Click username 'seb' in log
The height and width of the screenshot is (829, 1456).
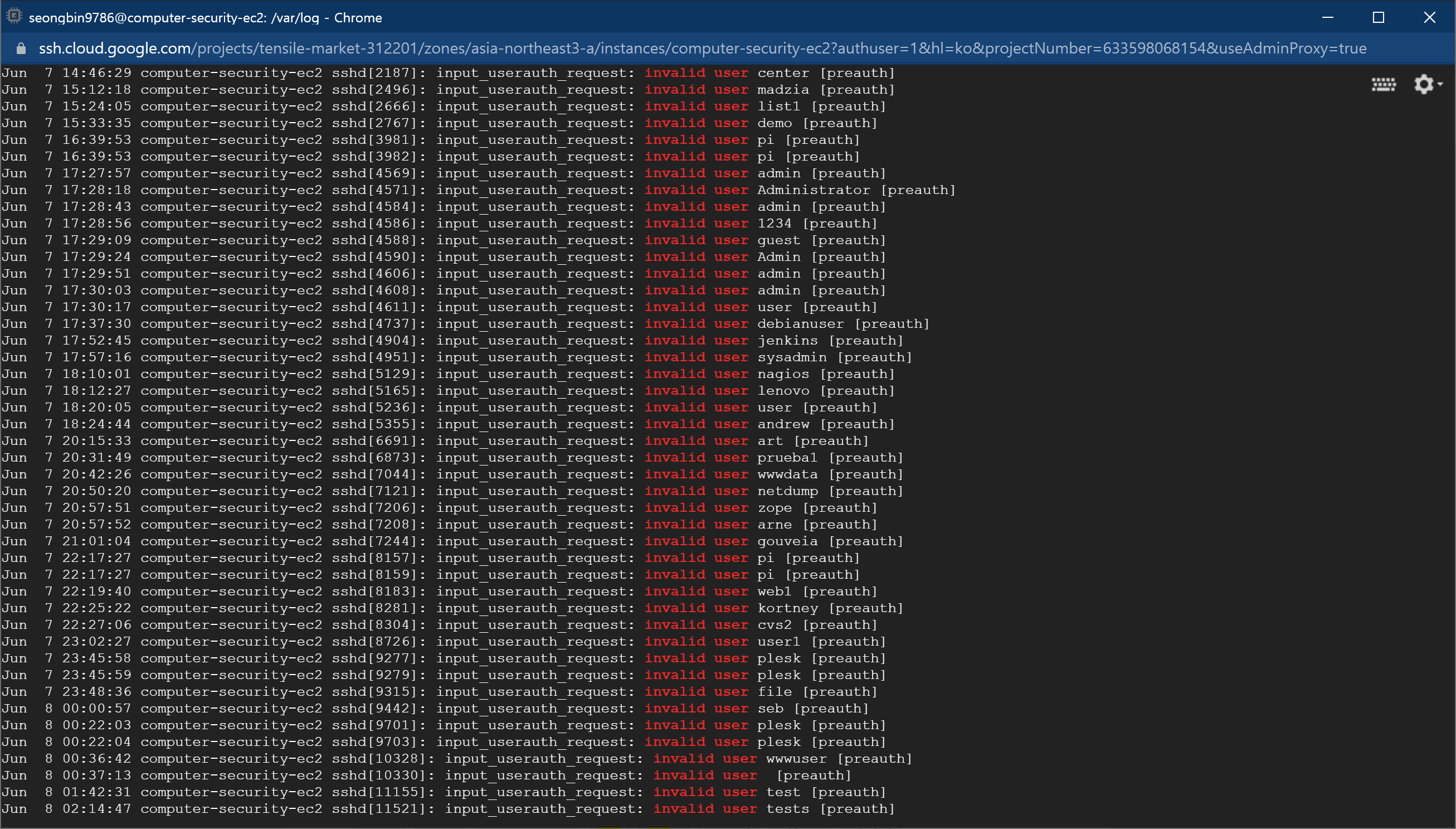[x=770, y=709]
